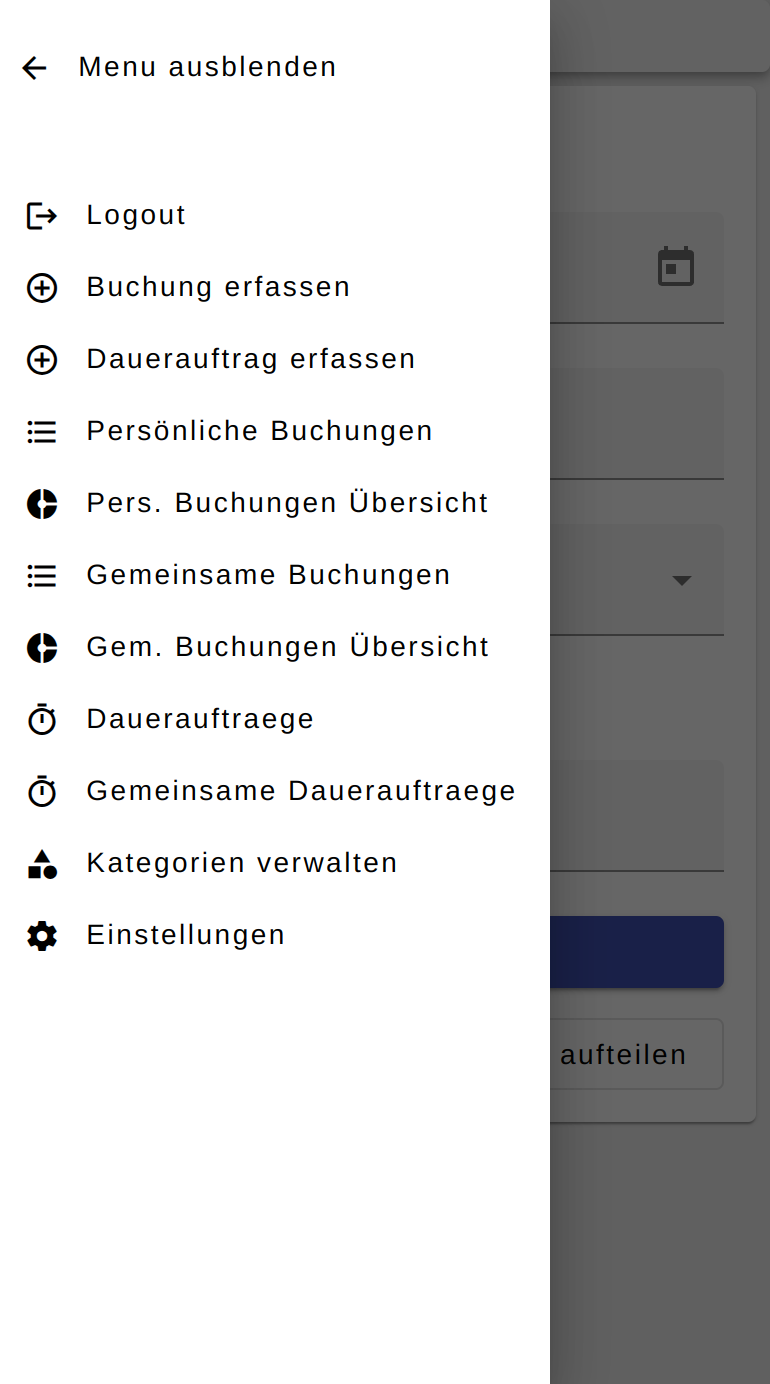770x1384 pixels.
Task: Click the plus icon beside Dauerauftrag erfassen
Action: pyautogui.click(x=41, y=360)
